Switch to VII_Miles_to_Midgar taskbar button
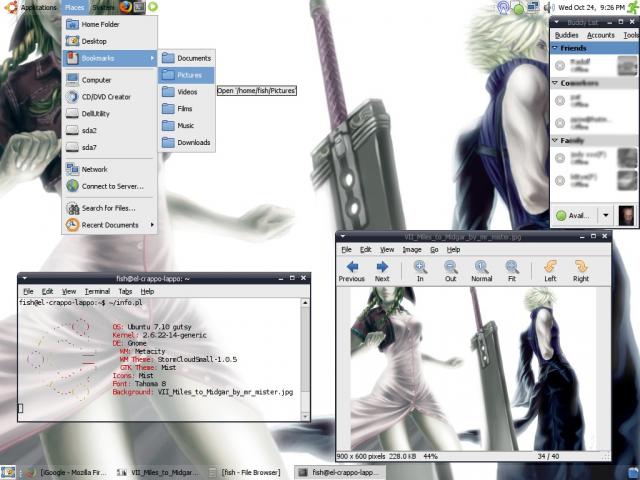 pyautogui.click(x=159, y=472)
